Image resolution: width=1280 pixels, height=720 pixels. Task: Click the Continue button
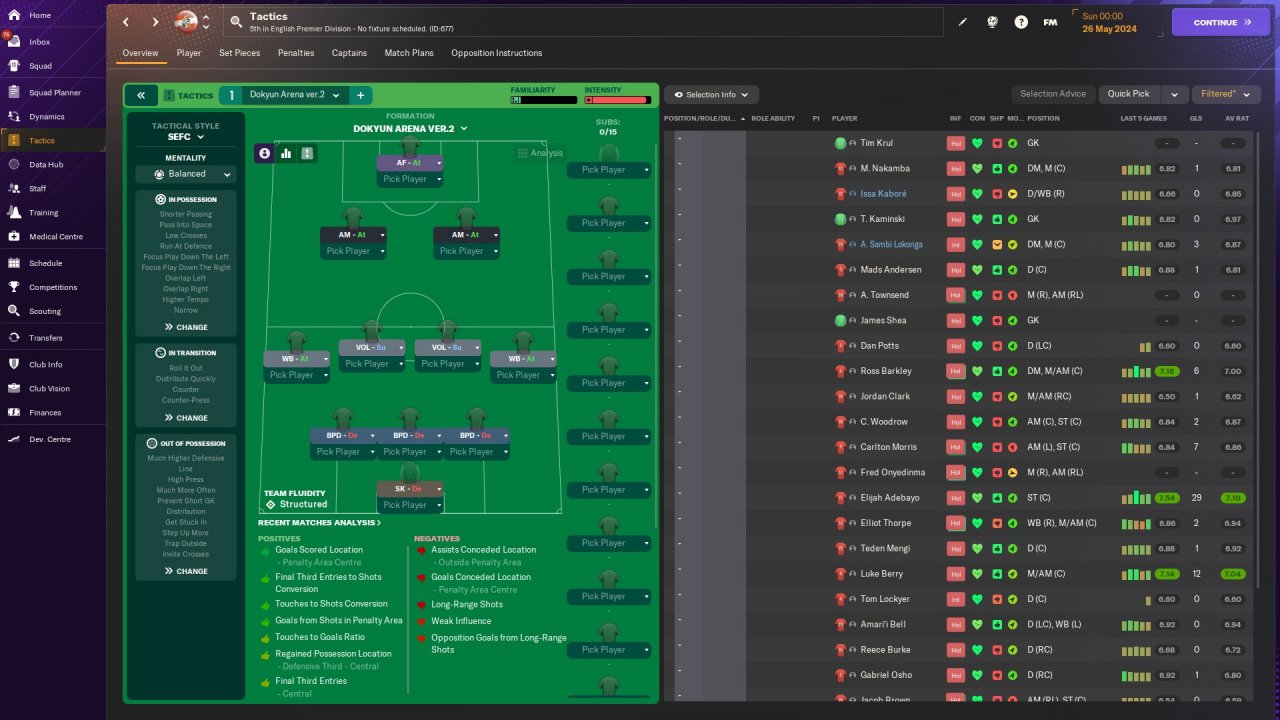pos(1221,22)
